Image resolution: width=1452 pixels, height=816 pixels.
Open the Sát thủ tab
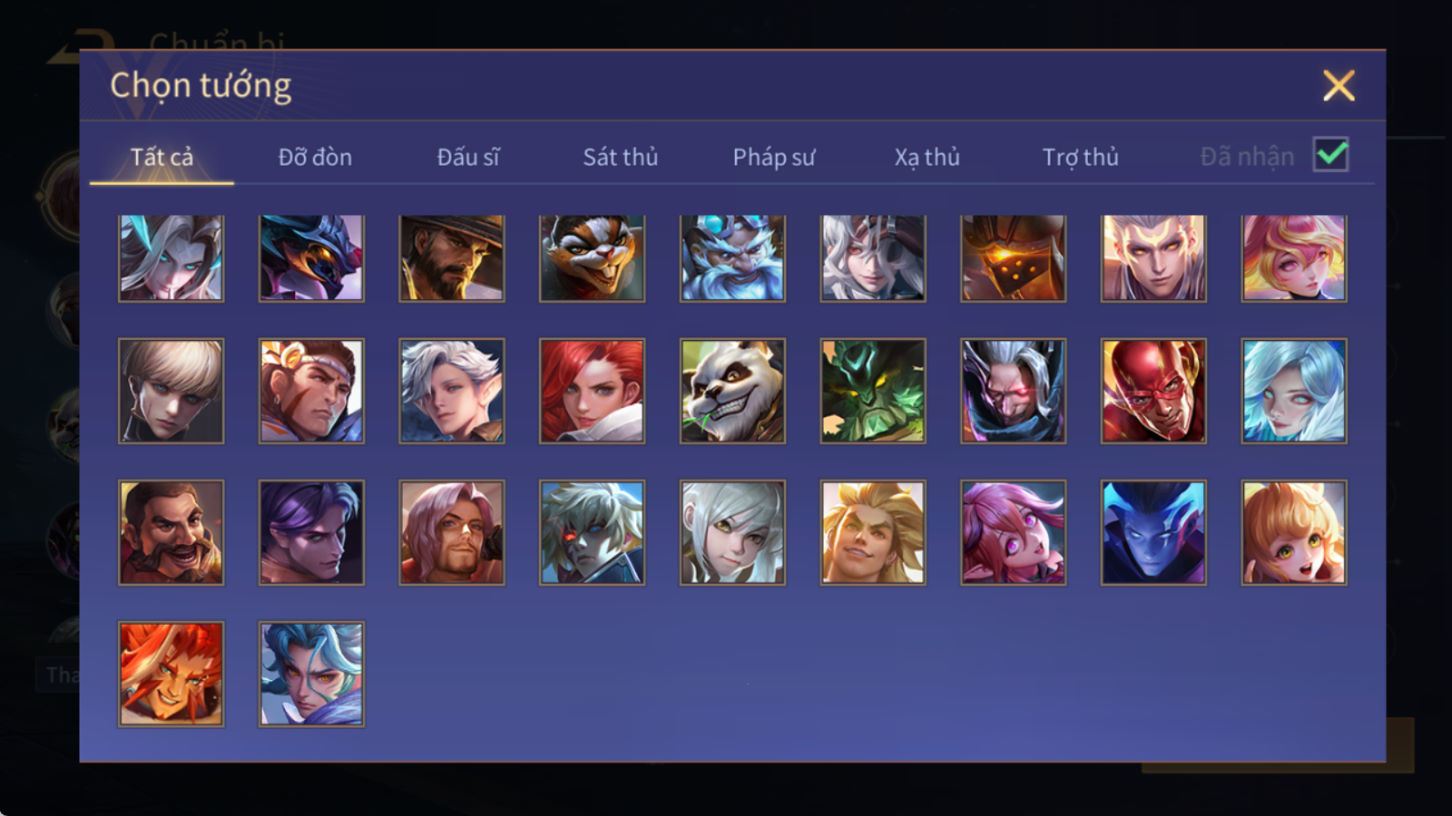(620, 157)
